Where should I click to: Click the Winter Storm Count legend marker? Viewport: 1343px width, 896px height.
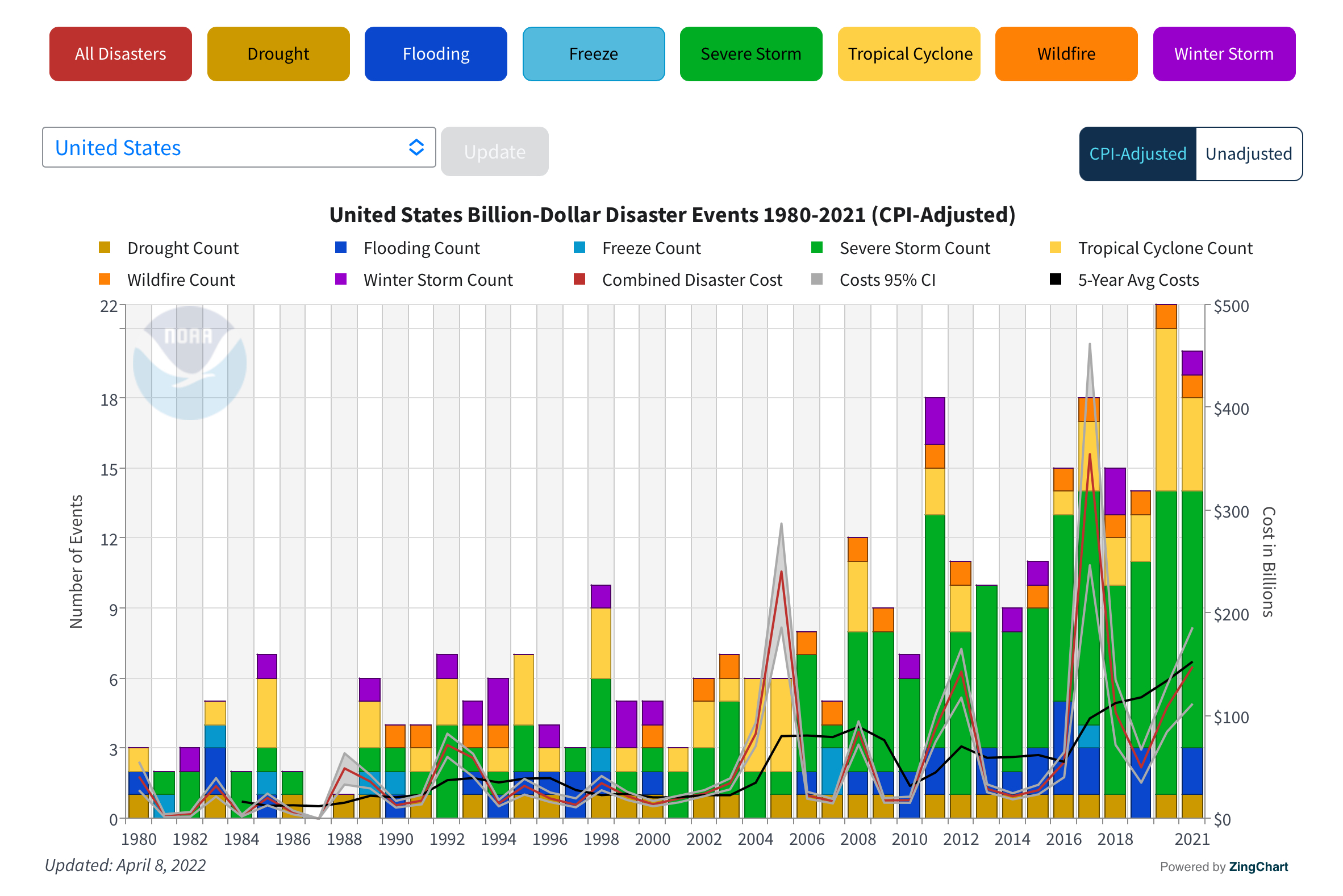click(x=341, y=279)
